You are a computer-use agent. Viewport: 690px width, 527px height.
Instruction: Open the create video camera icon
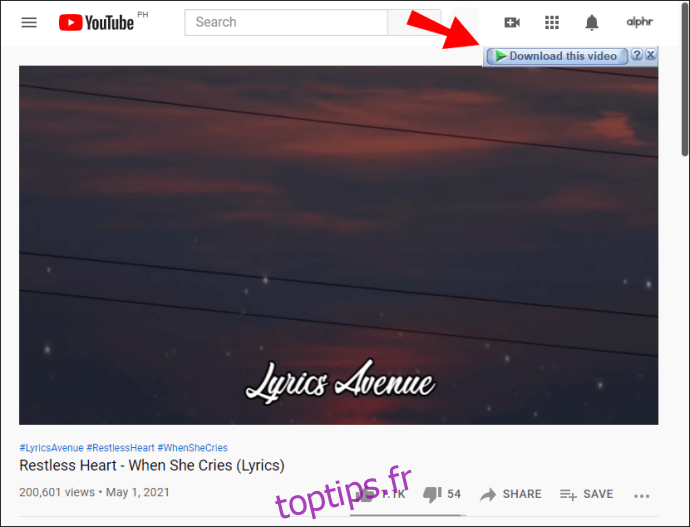[512, 22]
